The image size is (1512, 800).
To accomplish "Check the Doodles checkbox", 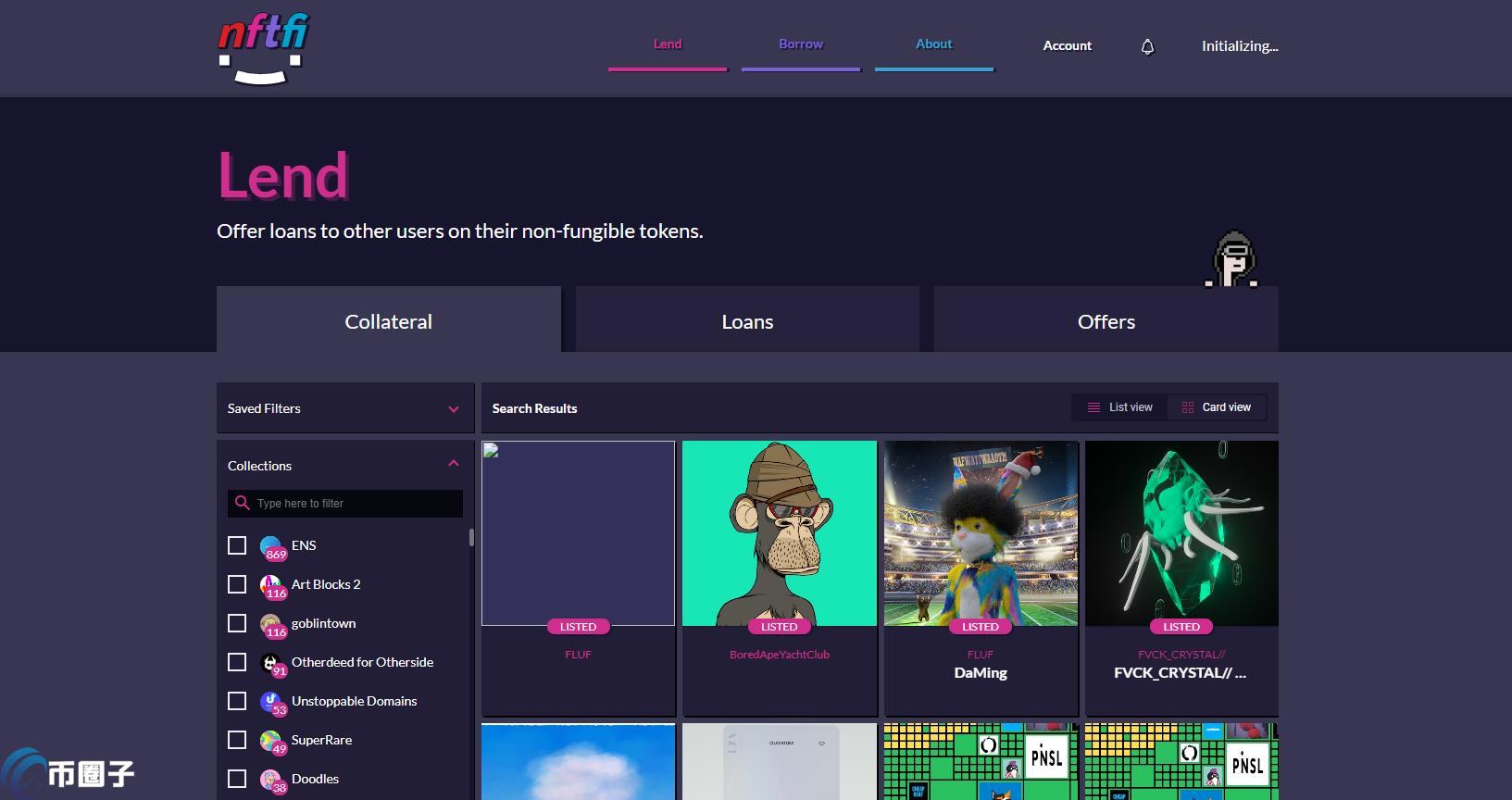I will 237,779.
